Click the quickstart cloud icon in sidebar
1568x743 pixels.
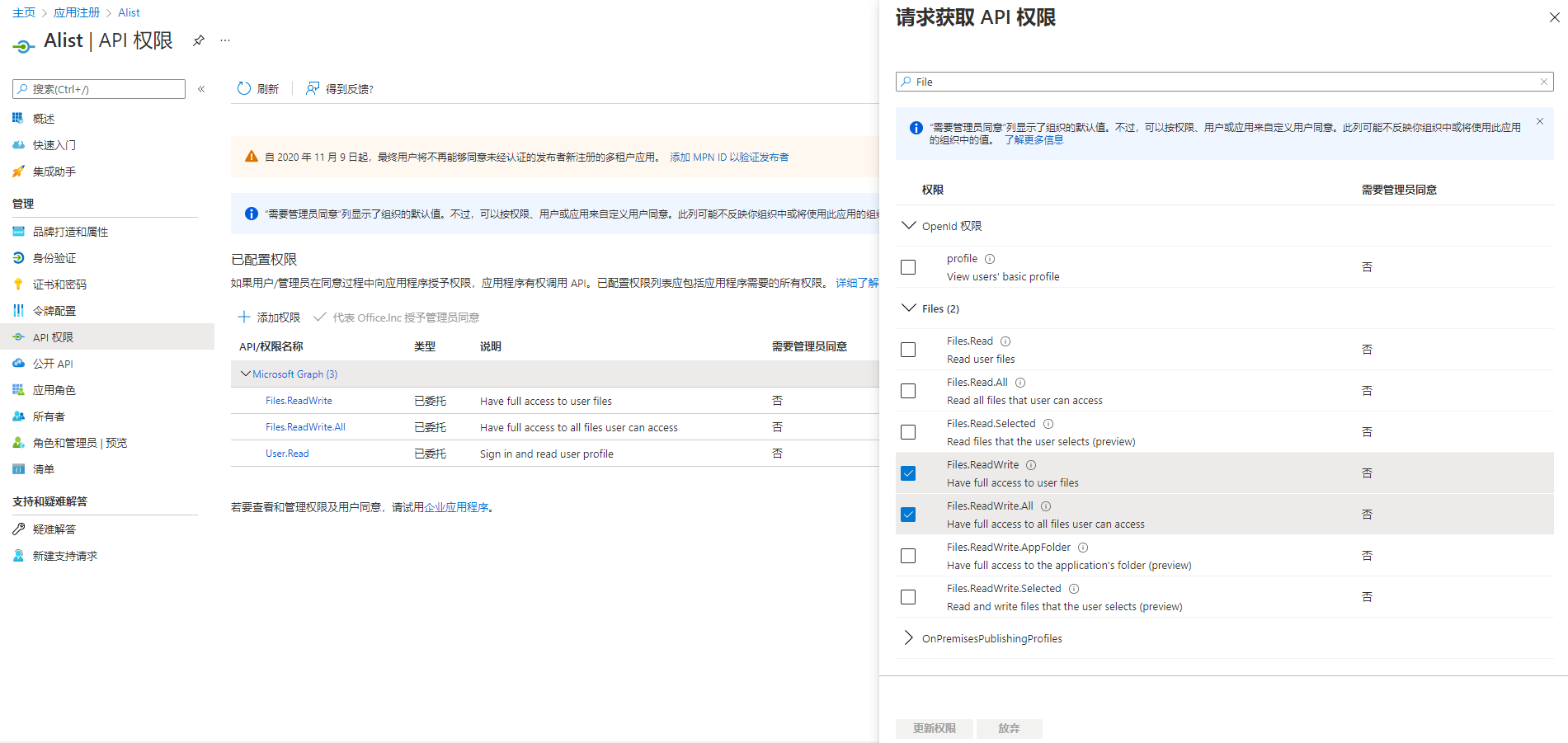(x=18, y=144)
